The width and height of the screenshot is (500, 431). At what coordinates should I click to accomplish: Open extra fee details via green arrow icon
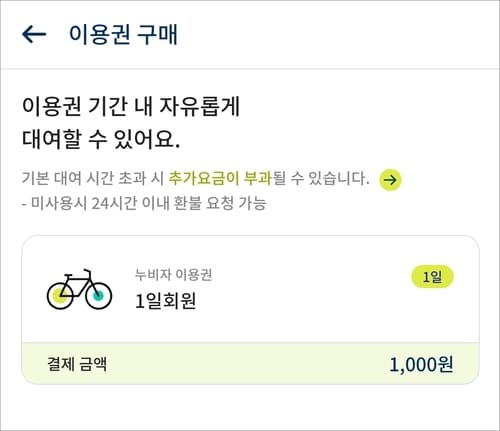click(390, 180)
